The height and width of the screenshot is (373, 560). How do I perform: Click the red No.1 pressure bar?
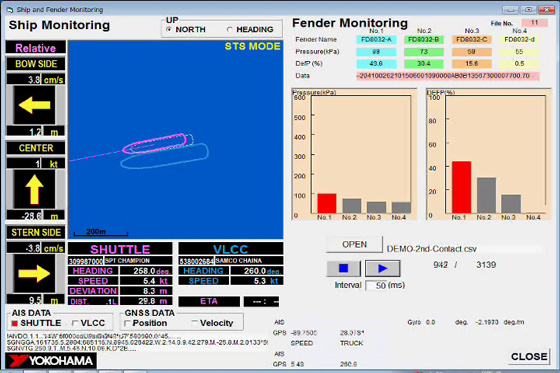[x=327, y=203]
